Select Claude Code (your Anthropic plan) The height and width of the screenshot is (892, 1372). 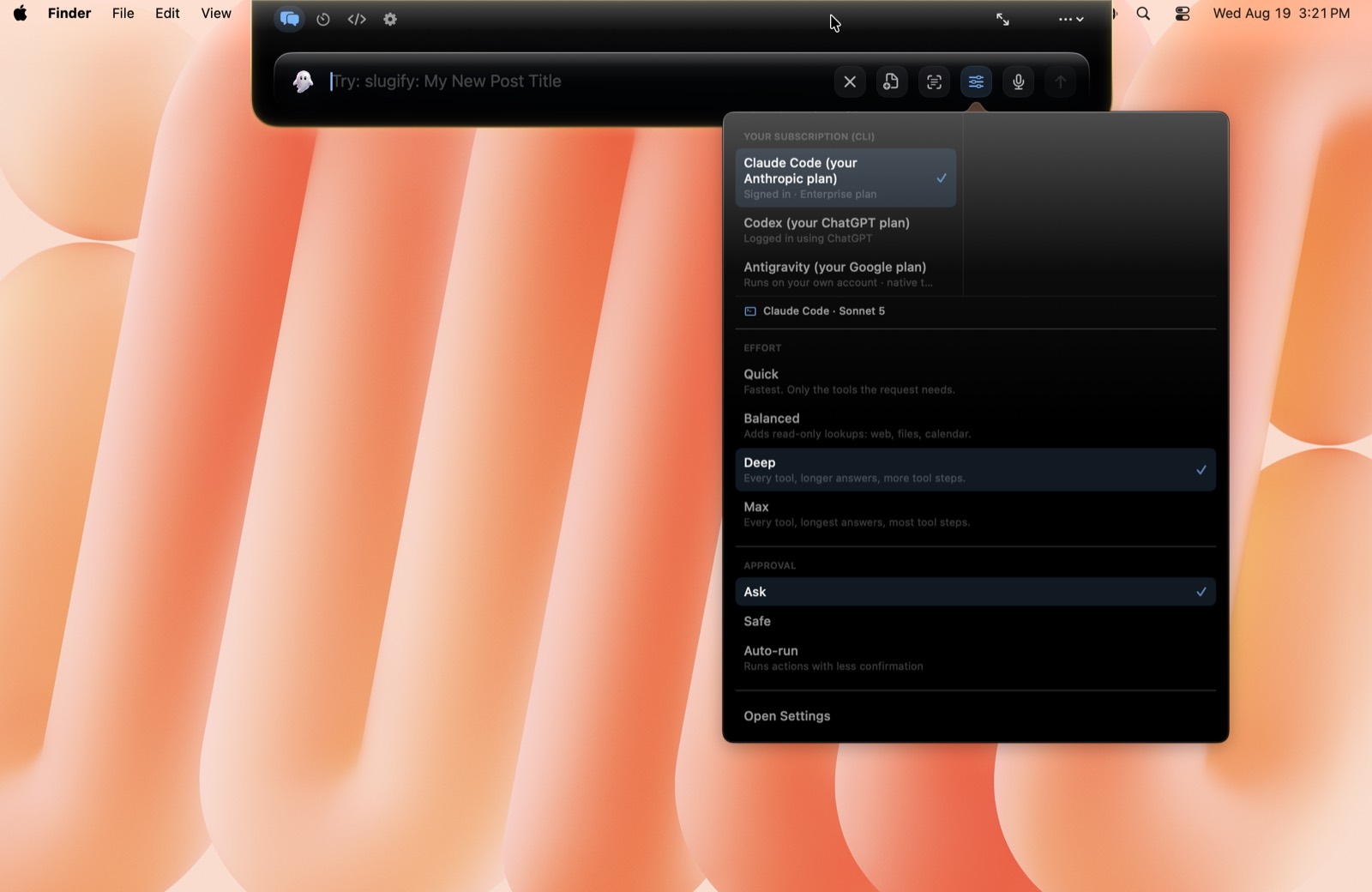point(845,178)
